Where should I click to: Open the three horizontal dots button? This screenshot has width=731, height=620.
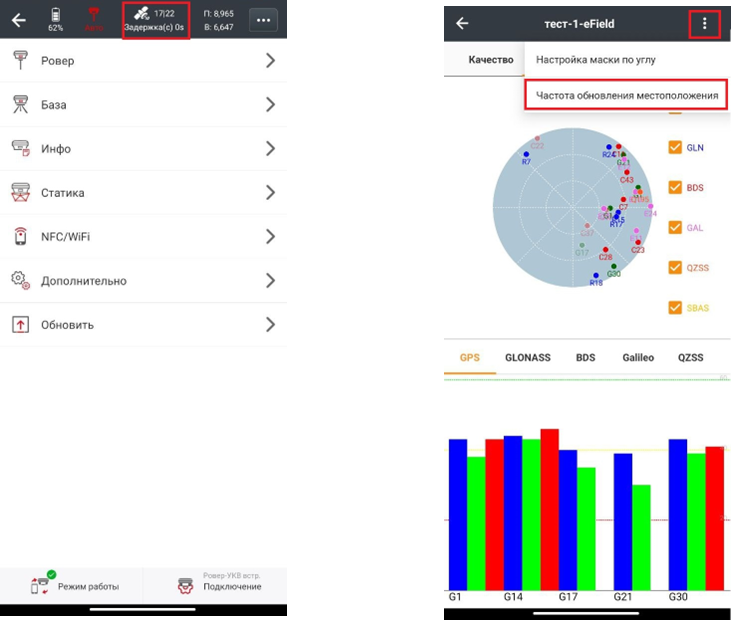(x=263, y=20)
